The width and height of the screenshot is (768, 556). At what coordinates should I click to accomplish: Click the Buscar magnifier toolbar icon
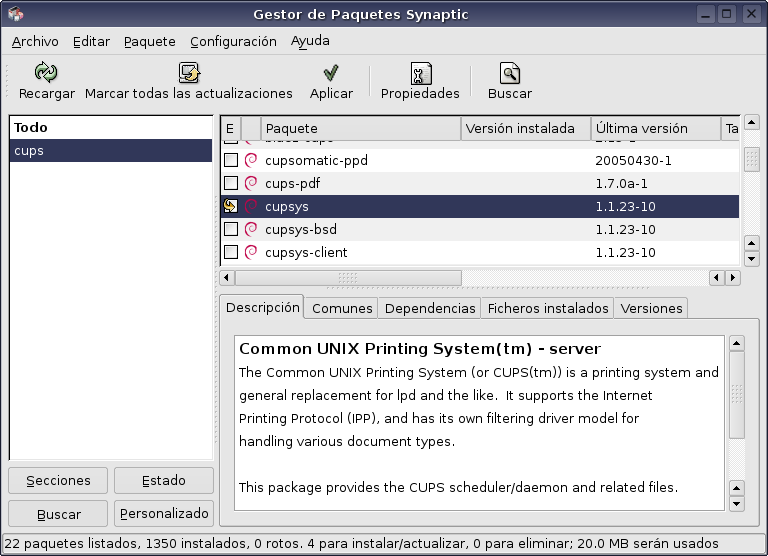pos(509,73)
